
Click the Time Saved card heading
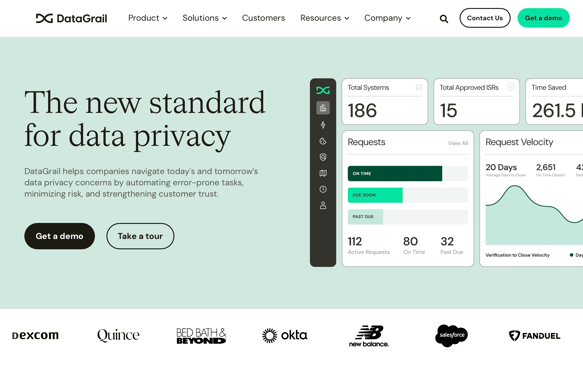(x=548, y=87)
